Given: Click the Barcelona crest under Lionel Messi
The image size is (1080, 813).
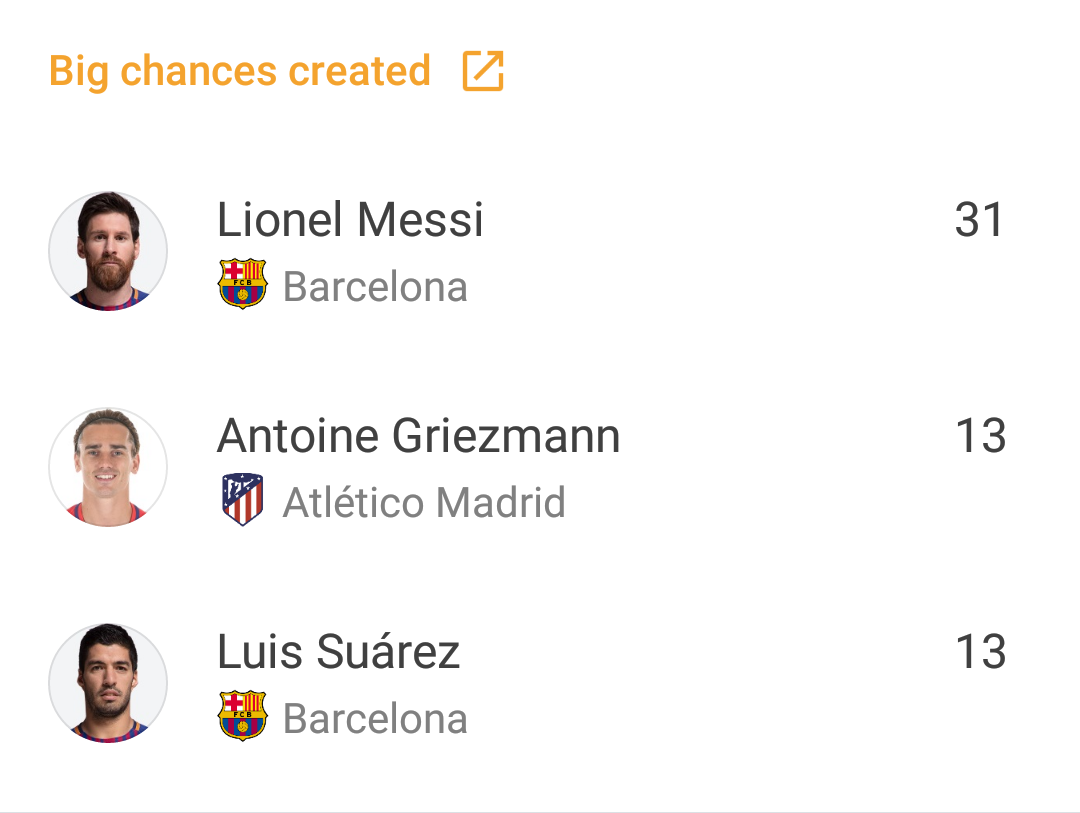Looking at the screenshot, I should 242,283.
